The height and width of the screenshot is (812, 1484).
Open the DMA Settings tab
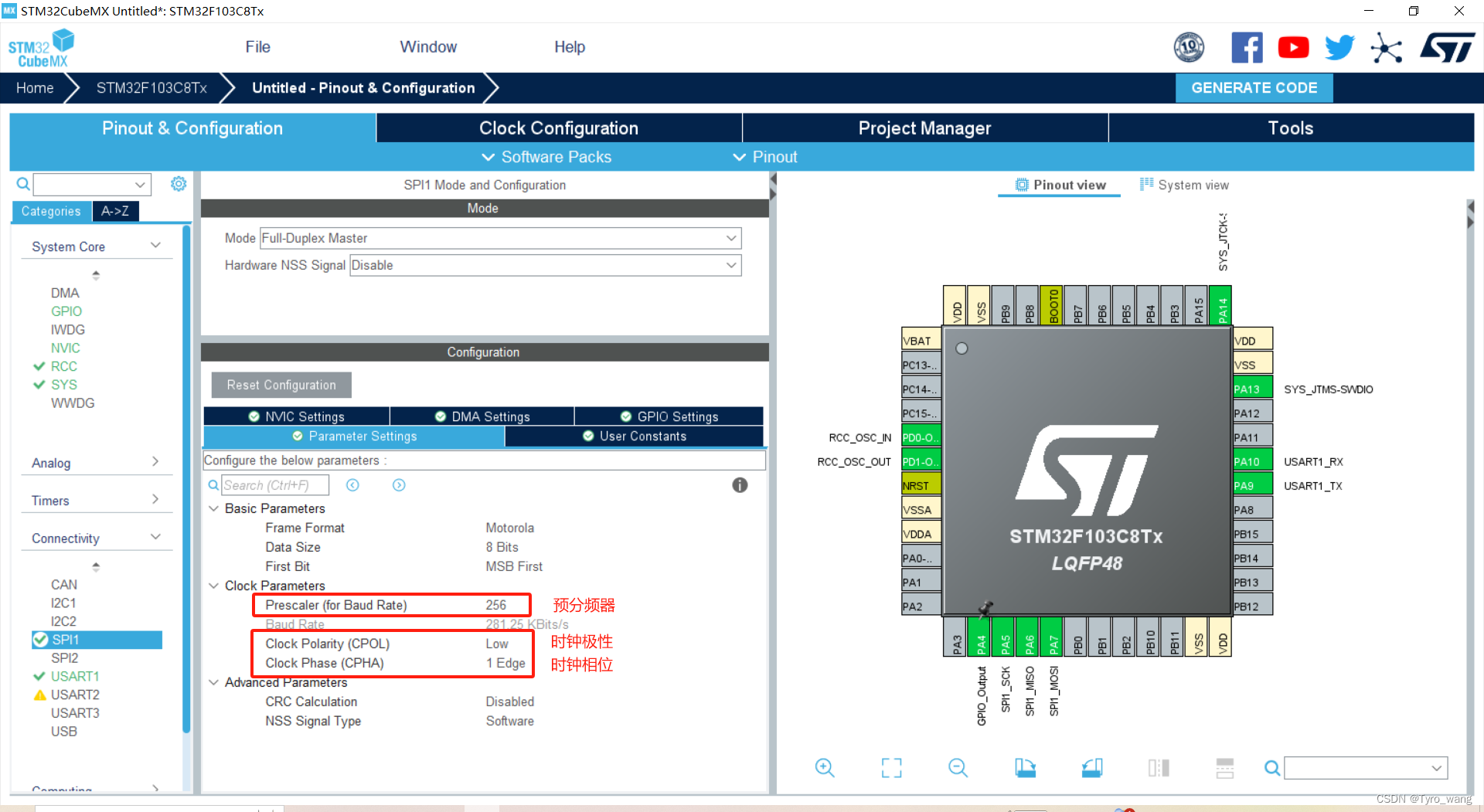pos(482,416)
